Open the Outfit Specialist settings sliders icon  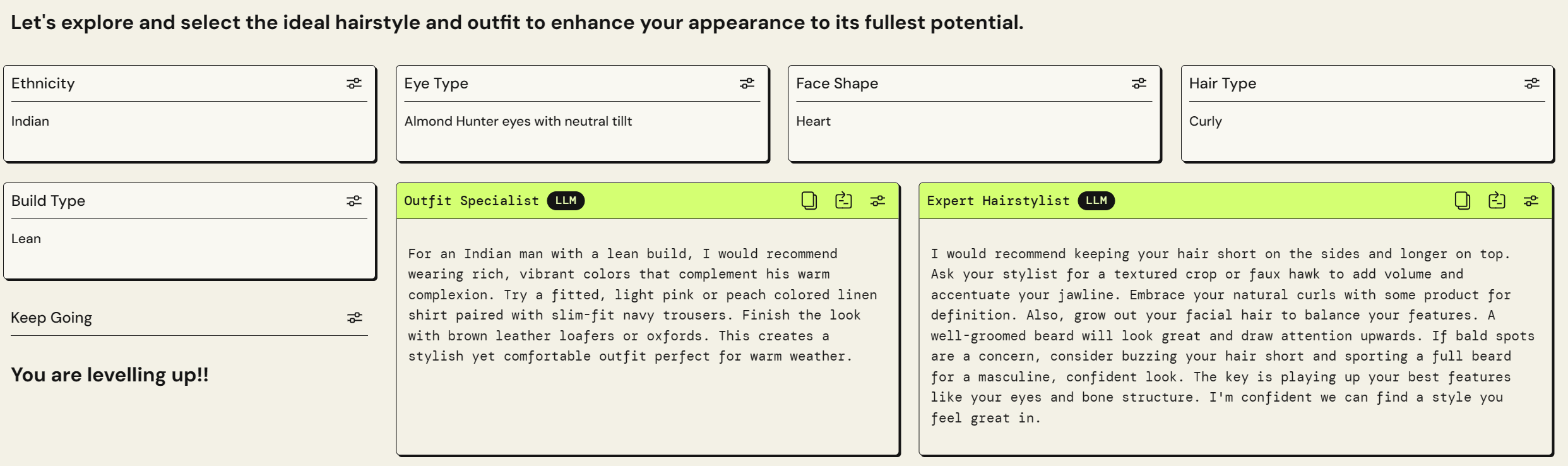click(x=877, y=201)
